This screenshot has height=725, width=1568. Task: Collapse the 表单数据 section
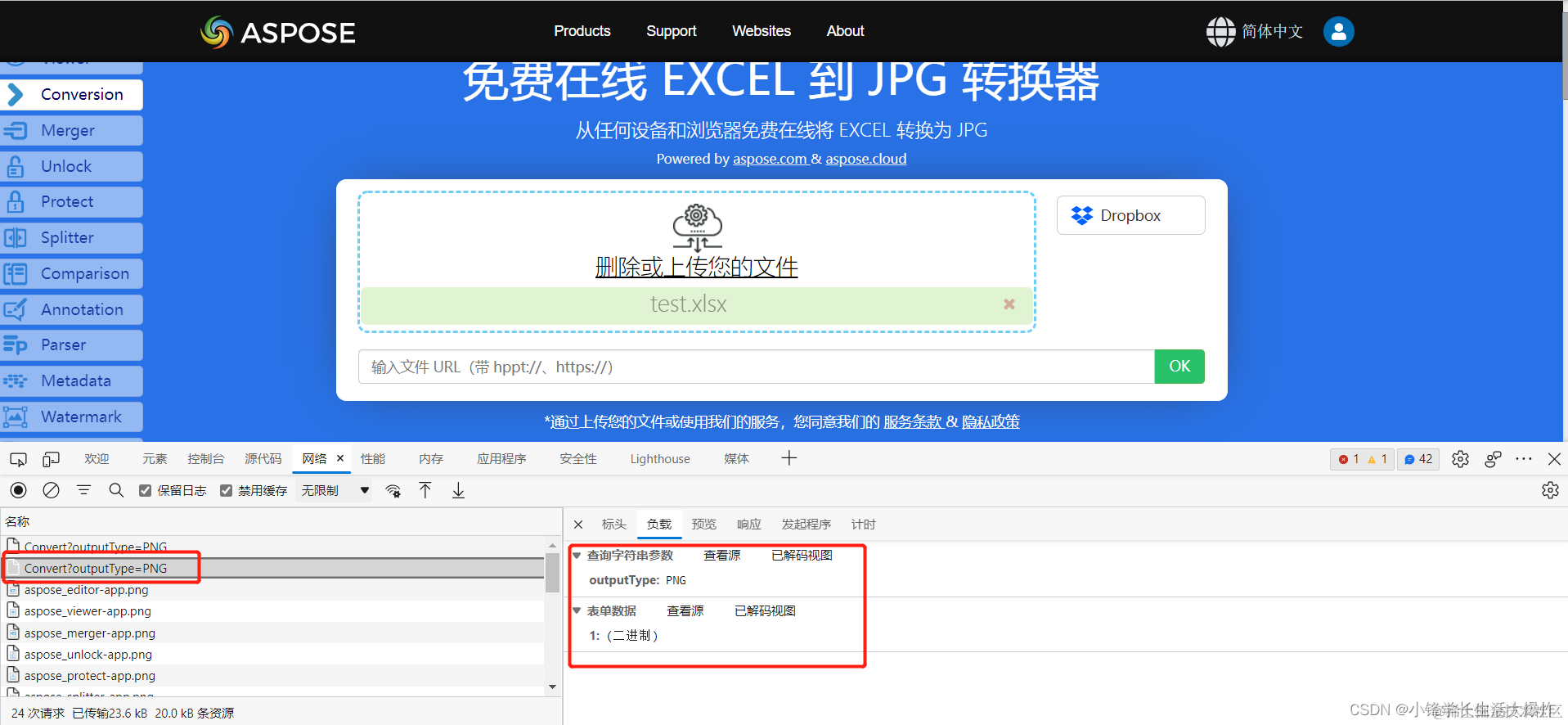(x=577, y=610)
